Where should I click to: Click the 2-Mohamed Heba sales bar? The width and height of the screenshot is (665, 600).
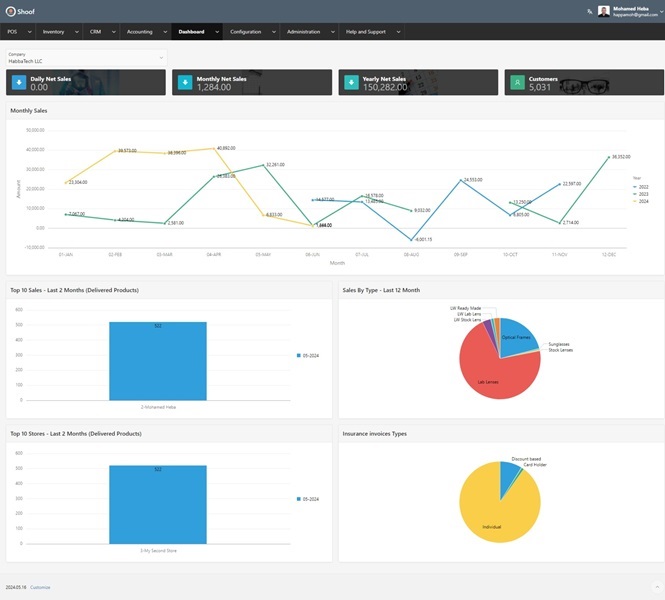tap(158, 361)
